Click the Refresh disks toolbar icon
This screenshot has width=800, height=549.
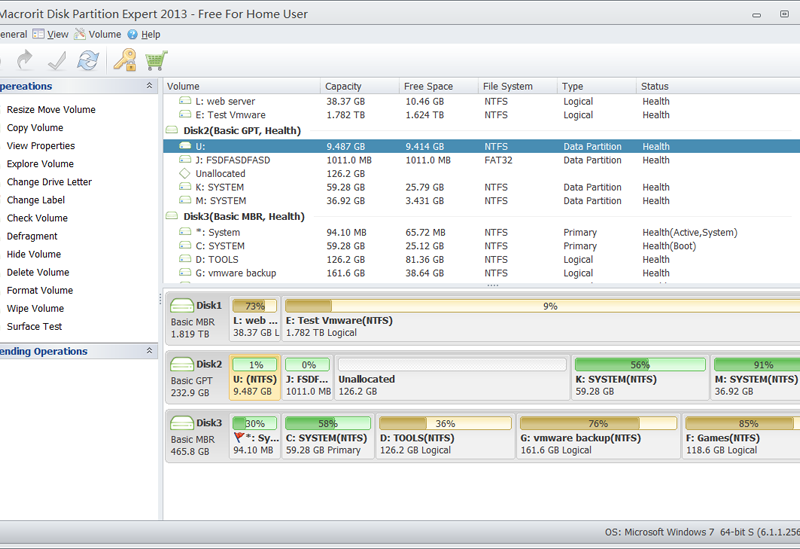pos(88,60)
